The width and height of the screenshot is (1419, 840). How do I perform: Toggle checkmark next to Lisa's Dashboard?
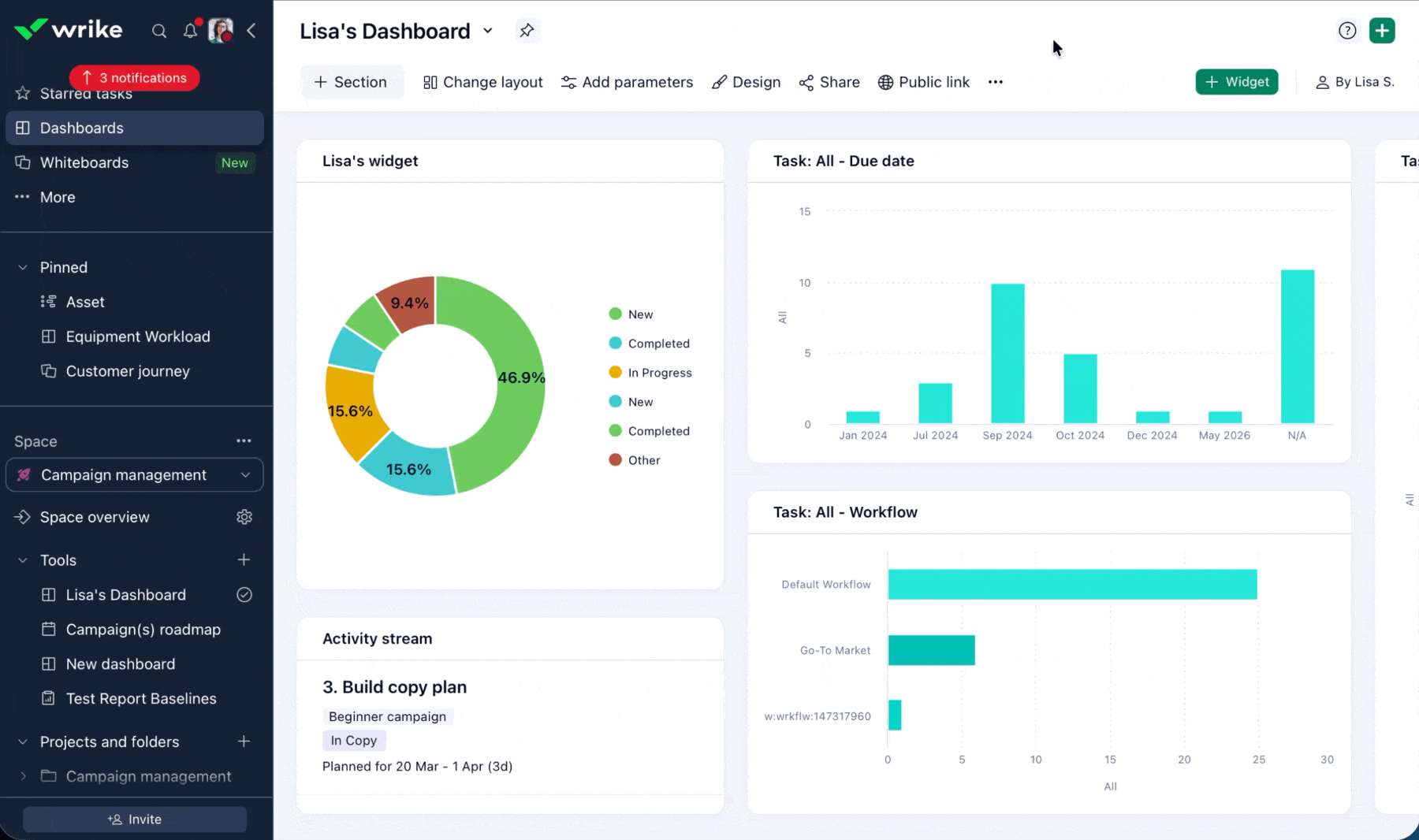(244, 595)
